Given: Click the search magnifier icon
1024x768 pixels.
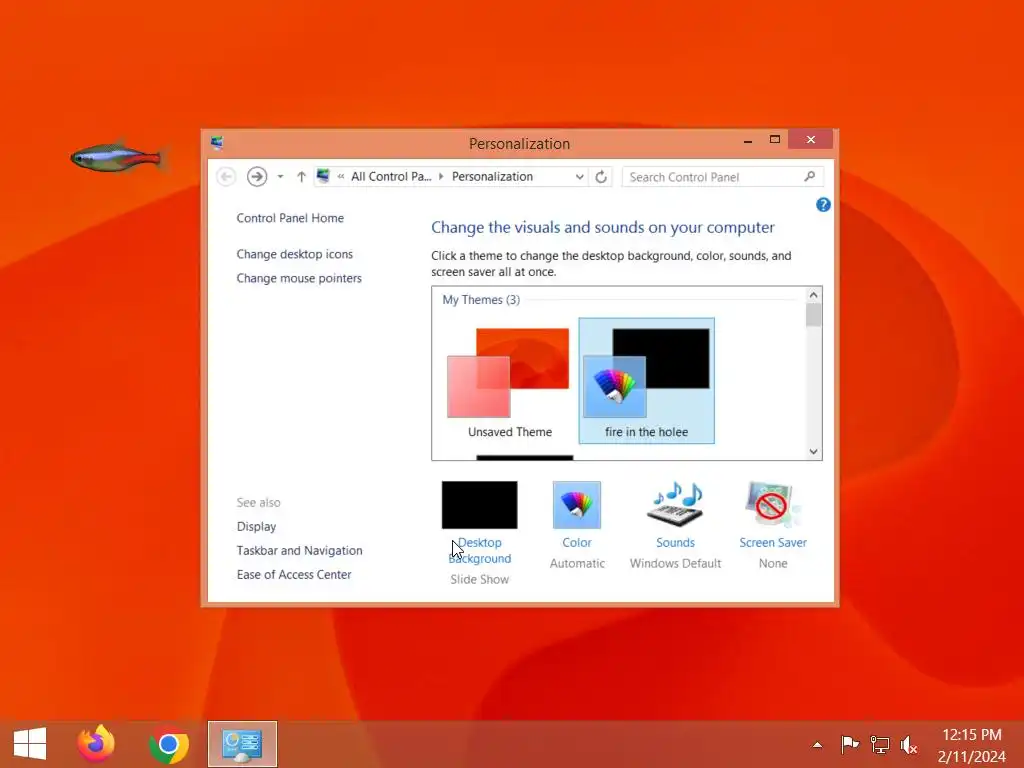Looking at the screenshot, I should (810, 176).
